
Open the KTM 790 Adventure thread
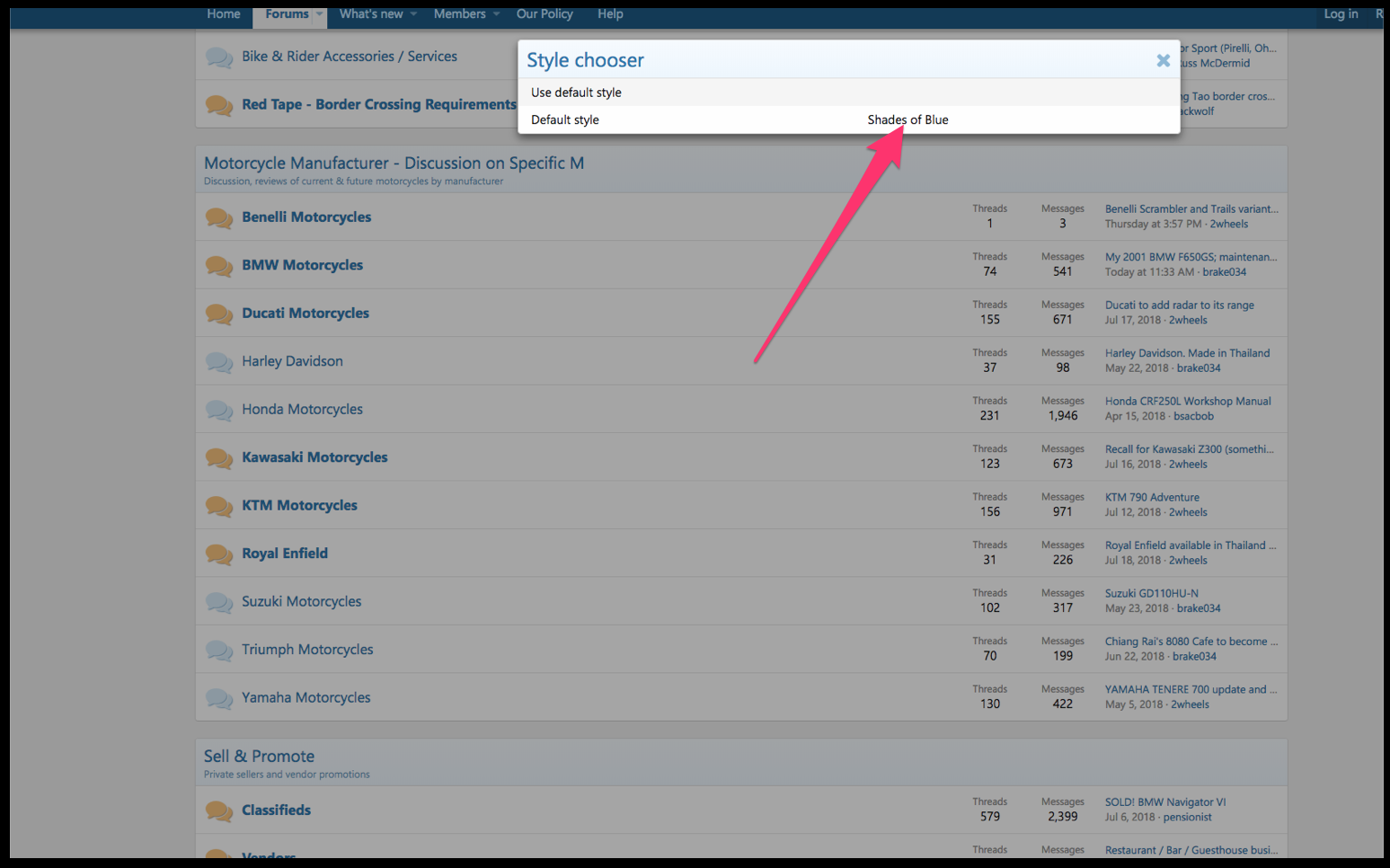[1152, 497]
